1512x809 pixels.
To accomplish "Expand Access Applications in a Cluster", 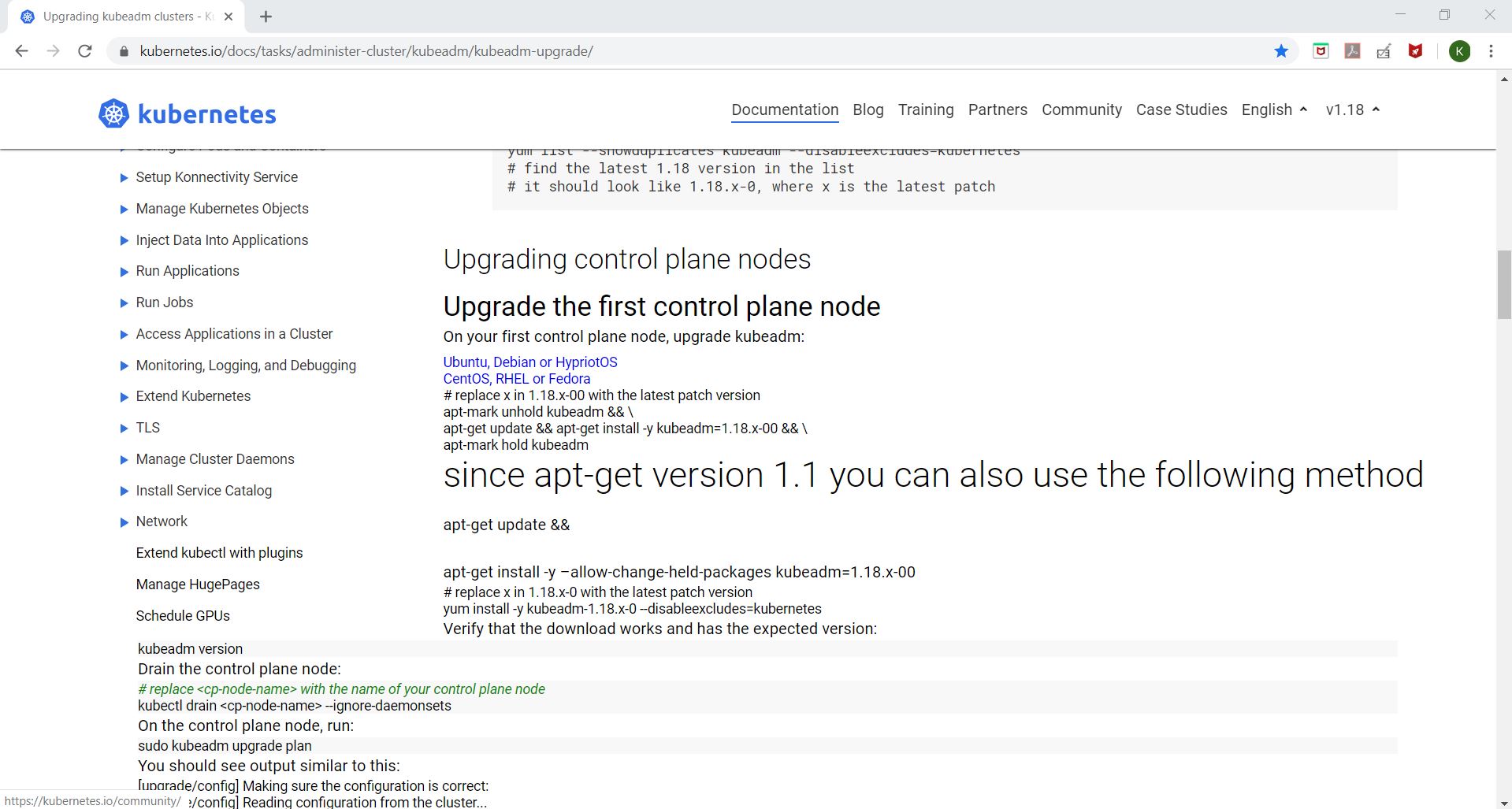I will tap(124, 335).
